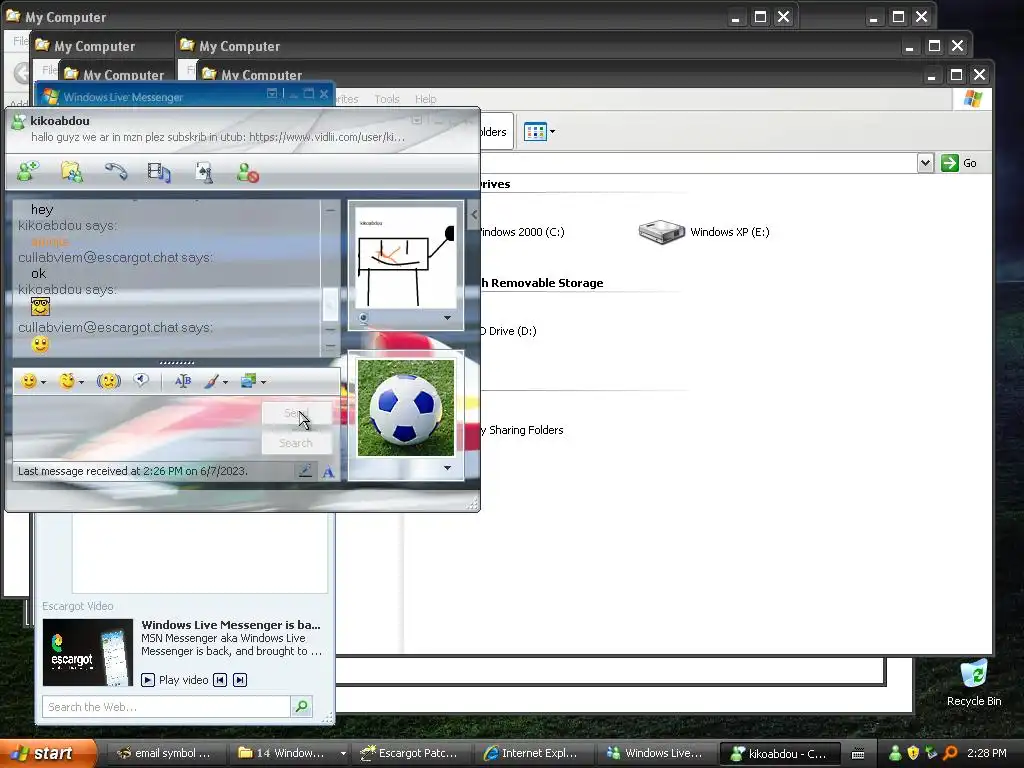Image resolution: width=1024 pixels, height=768 pixels.
Task: Click the magnifier icon in system tray
Action: [950, 753]
